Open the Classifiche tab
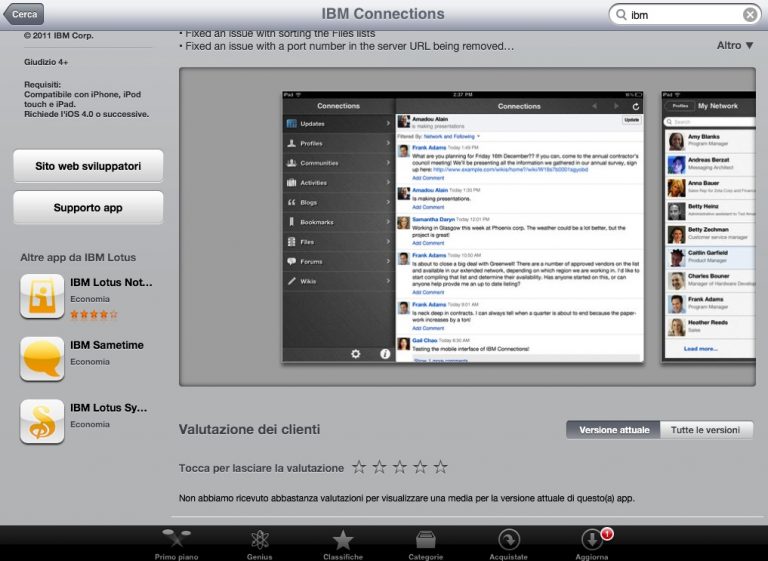 tap(343, 544)
